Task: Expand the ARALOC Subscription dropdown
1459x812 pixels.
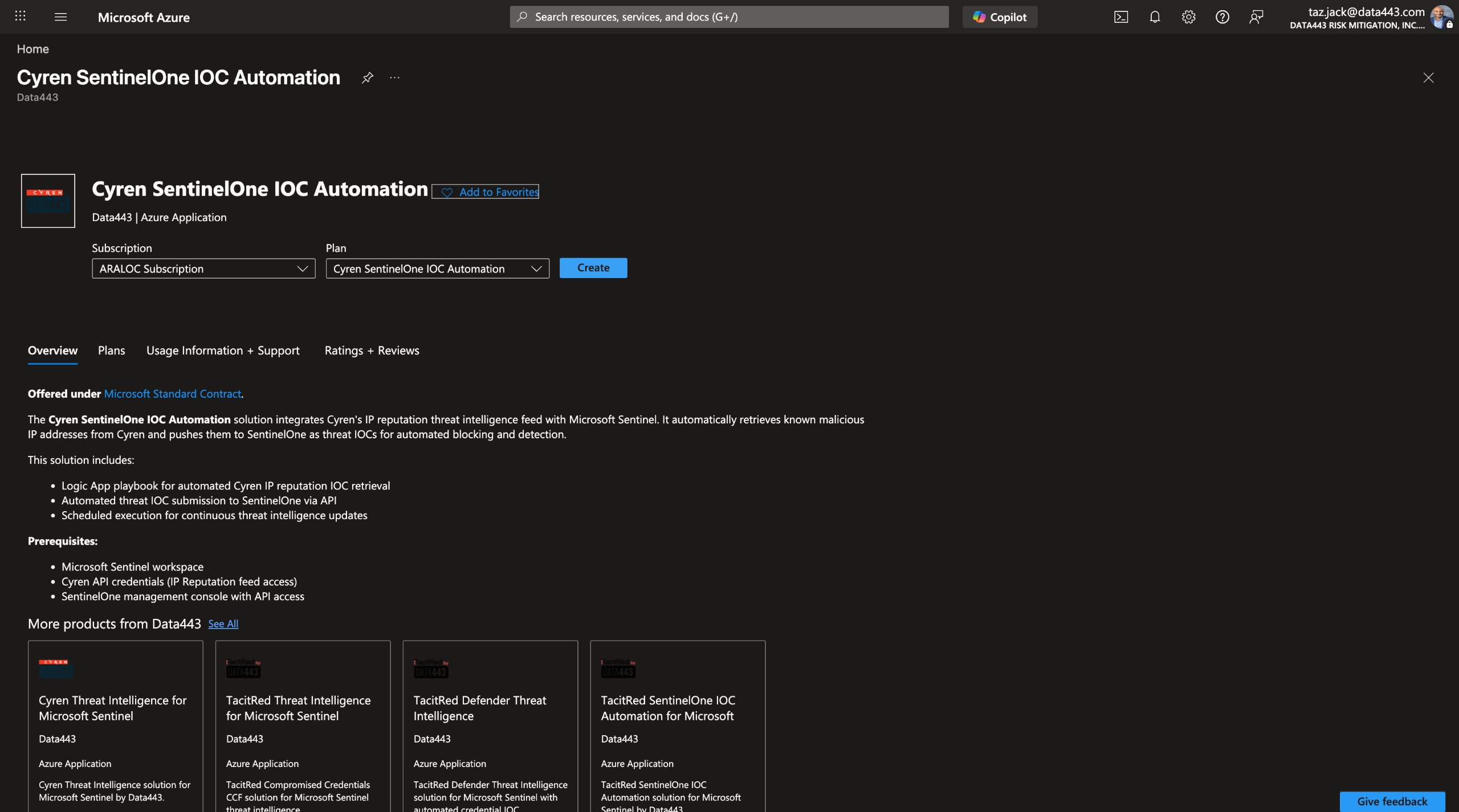Action: [x=203, y=268]
